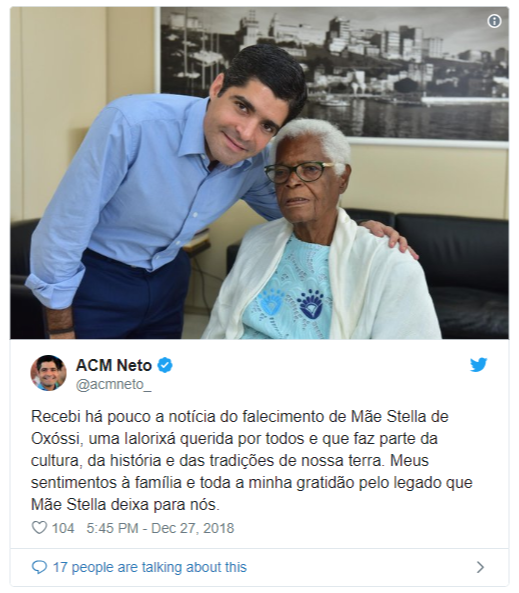The width and height of the screenshot is (519, 593).
Task: Click the blue verified badge
Action: pos(165,365)
